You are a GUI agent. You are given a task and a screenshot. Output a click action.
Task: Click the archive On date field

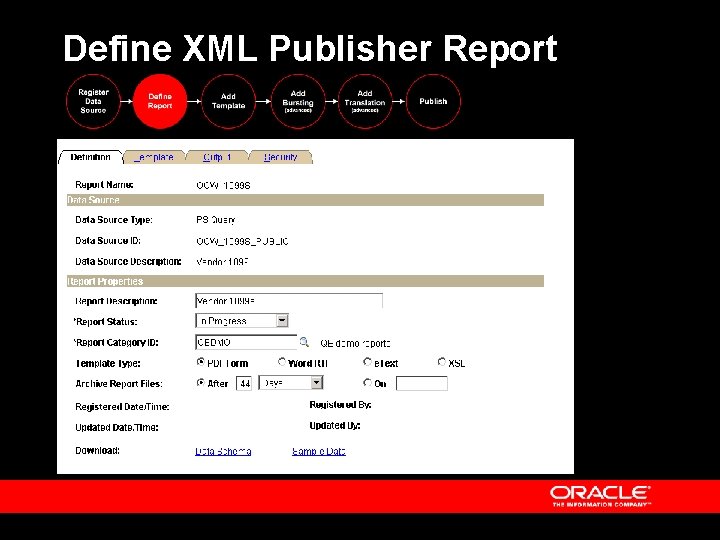422,383
